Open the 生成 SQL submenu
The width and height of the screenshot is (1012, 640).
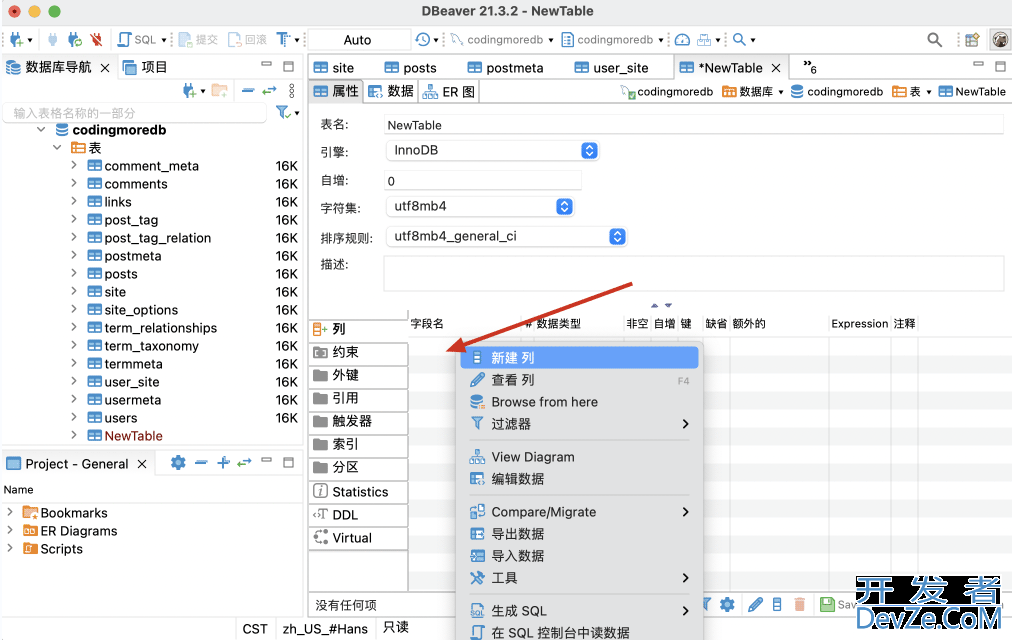coord(580,610)
